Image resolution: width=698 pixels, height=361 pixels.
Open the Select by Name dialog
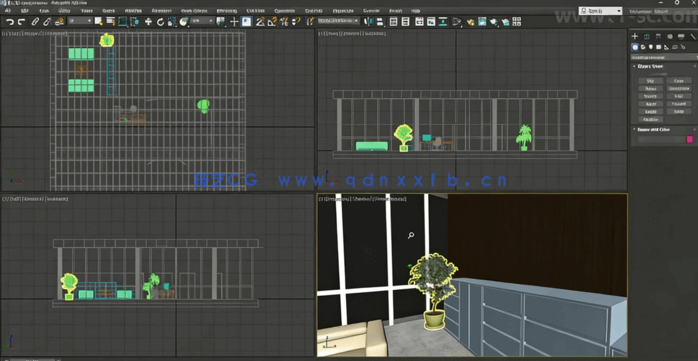coord(110,21)
